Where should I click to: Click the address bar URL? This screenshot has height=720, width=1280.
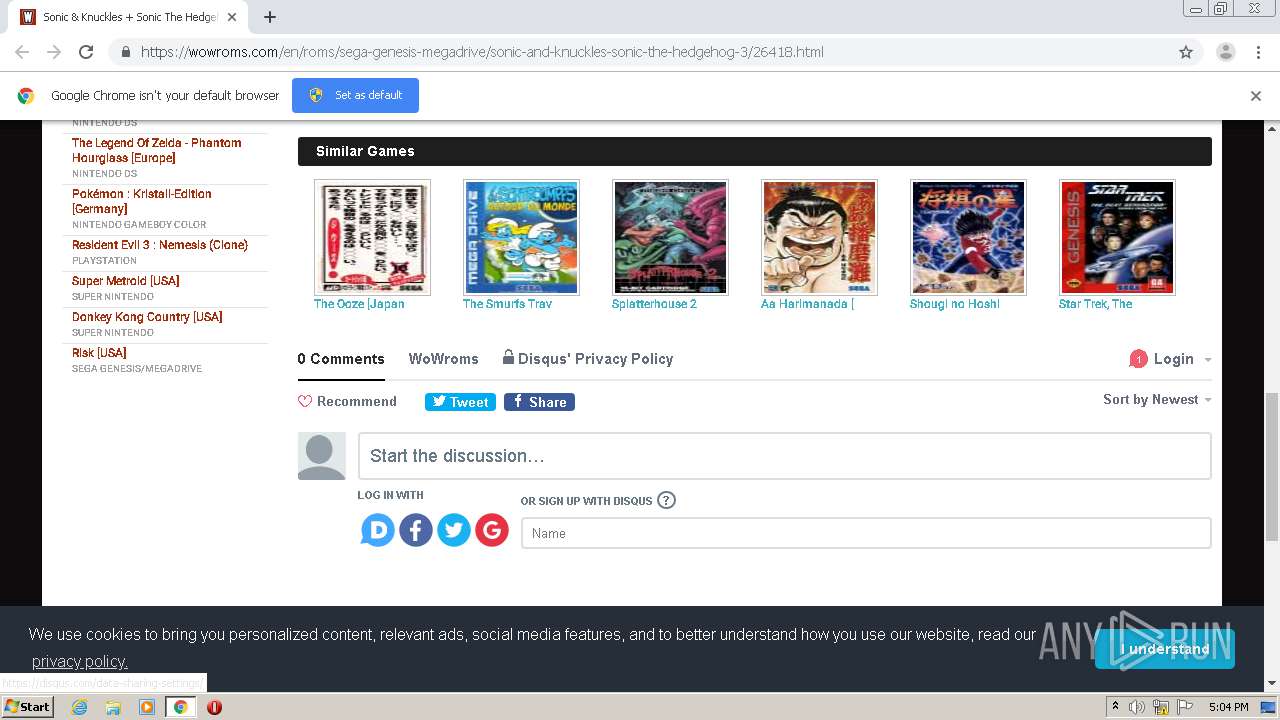[x=482, y=52]
